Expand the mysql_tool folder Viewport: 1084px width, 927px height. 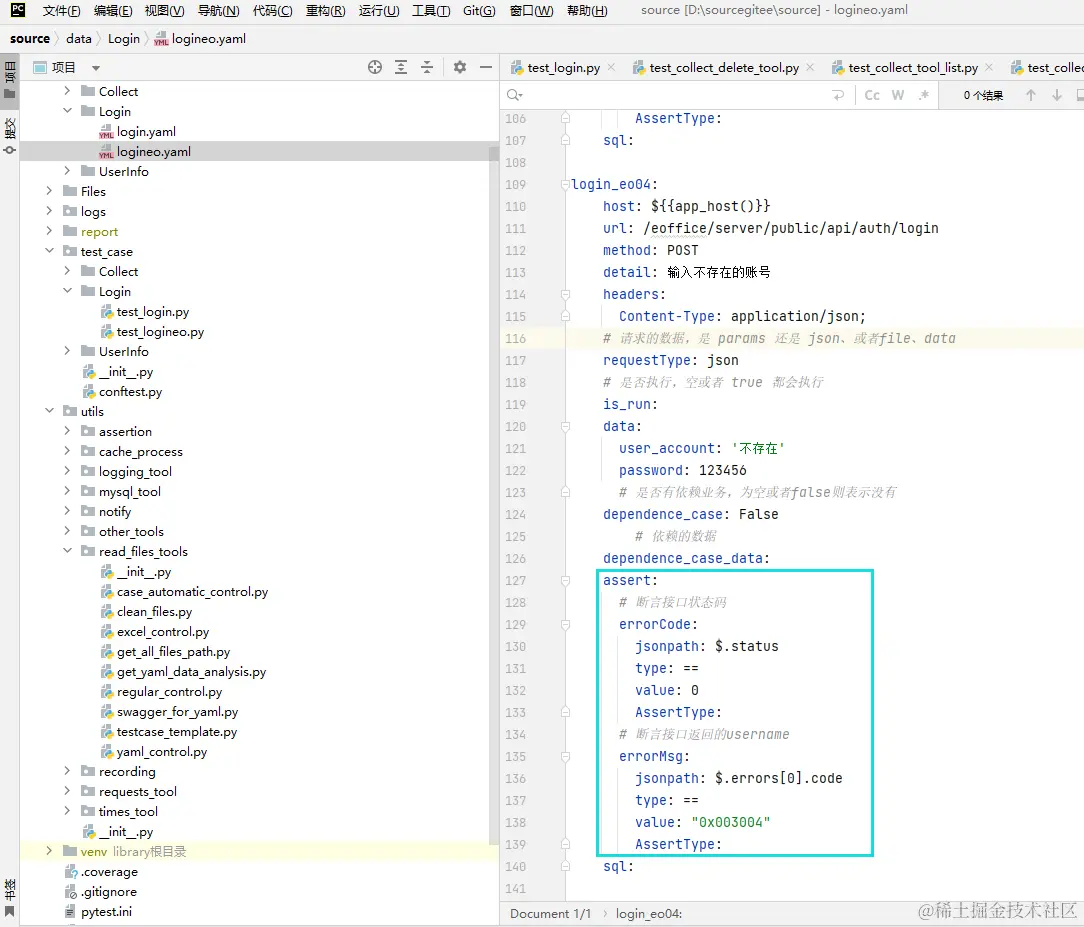[67, 491]
